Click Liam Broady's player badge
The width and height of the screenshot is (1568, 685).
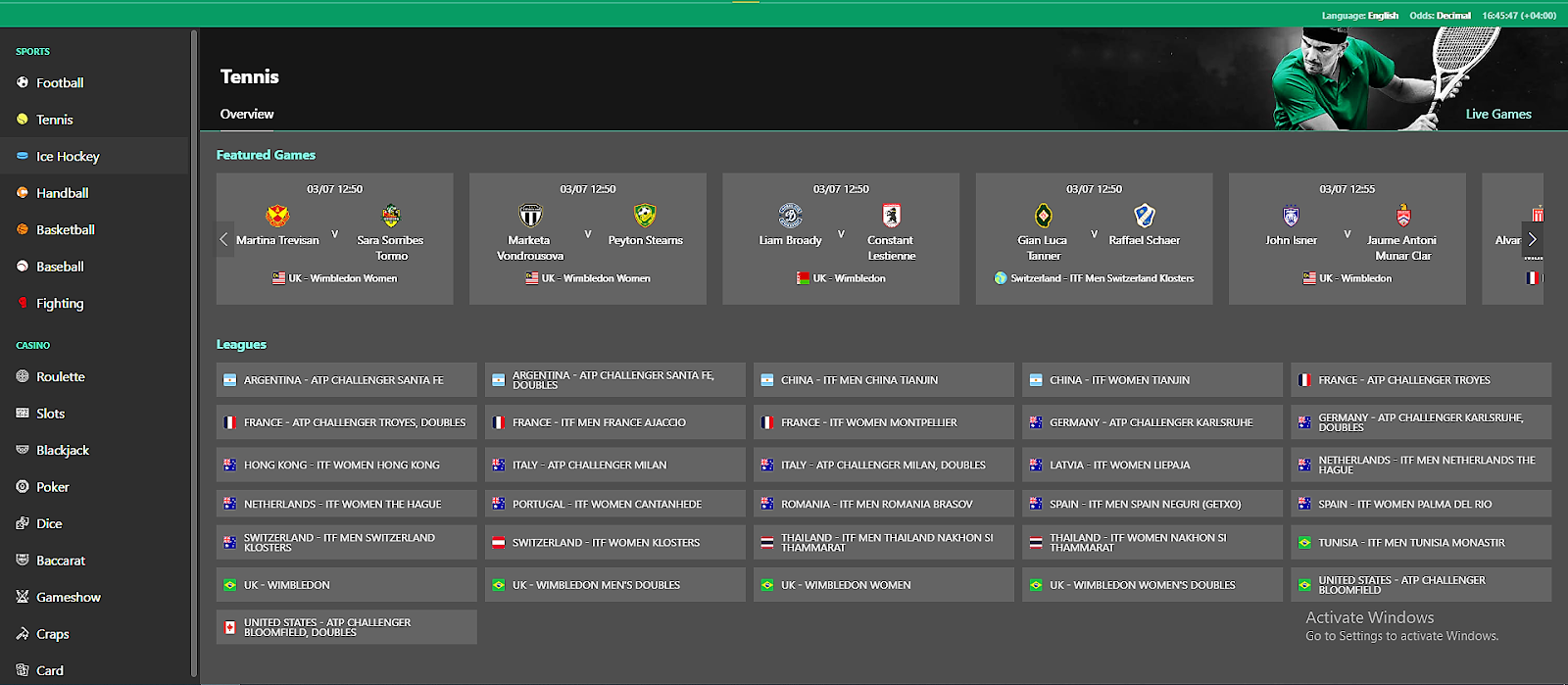791,216
